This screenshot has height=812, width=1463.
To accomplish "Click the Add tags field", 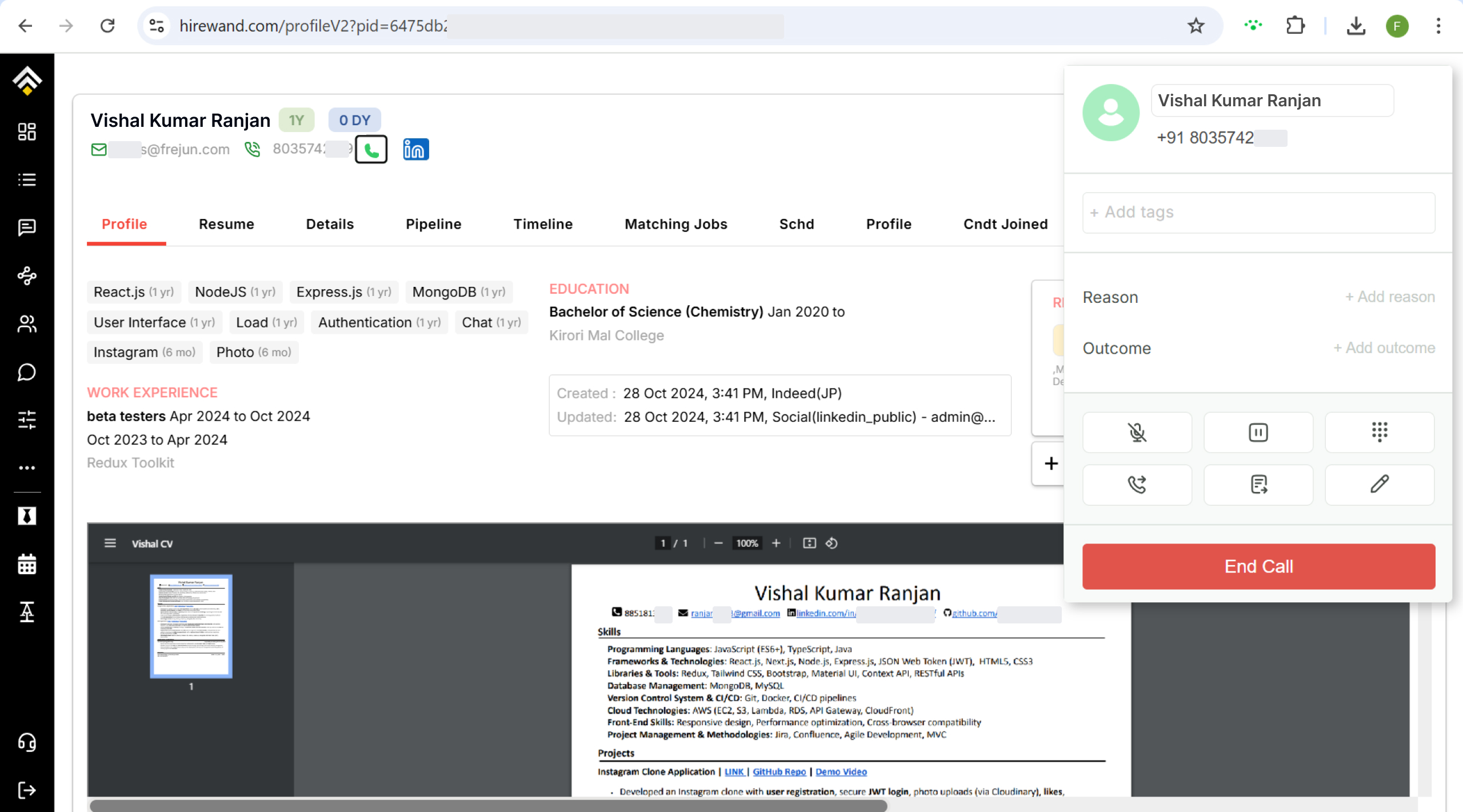I will [1258, 211].
